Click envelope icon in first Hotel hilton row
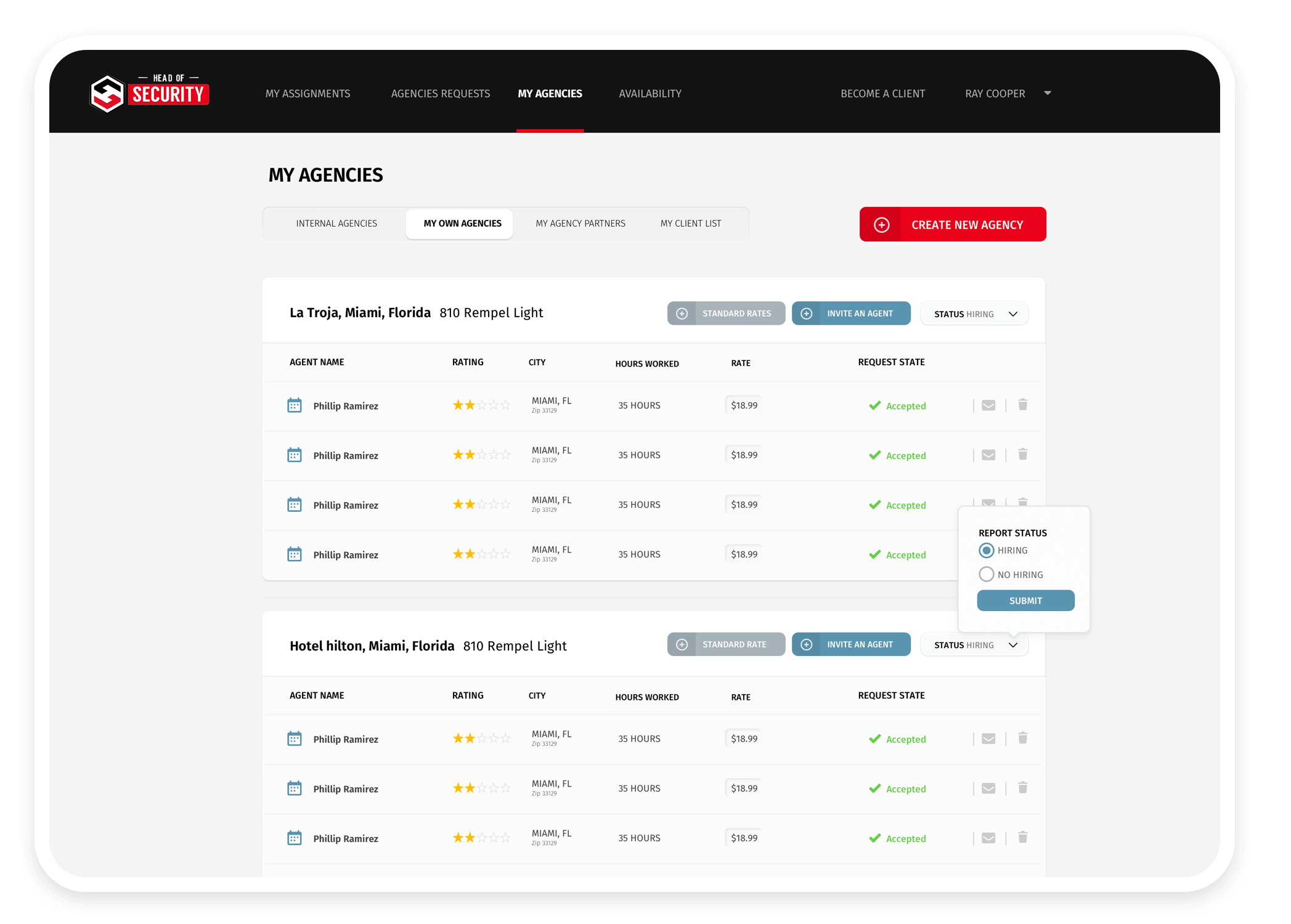1291x924 pixels. (988, 739)
